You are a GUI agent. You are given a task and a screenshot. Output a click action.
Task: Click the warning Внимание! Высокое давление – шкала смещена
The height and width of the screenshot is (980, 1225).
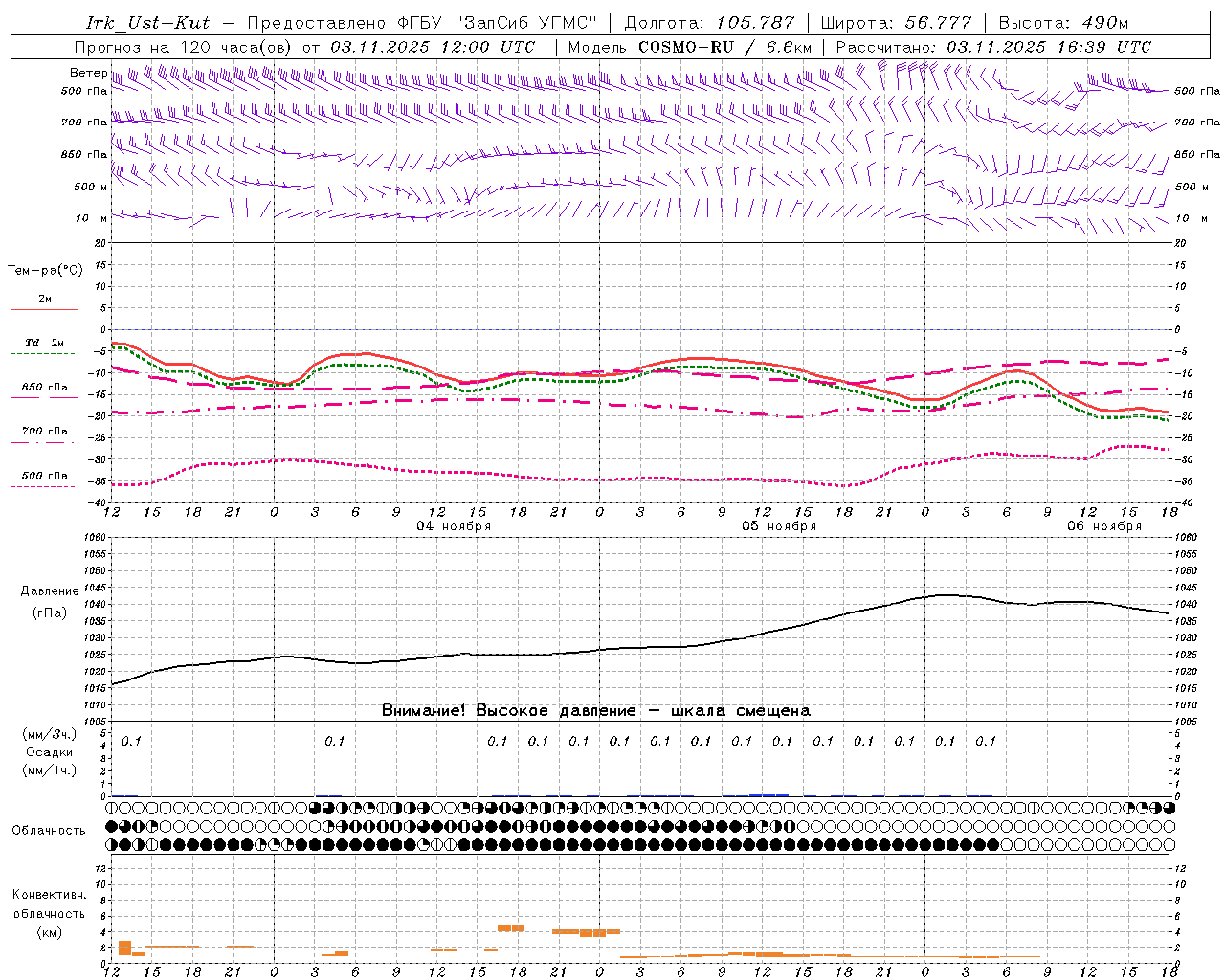pos(596,711)
